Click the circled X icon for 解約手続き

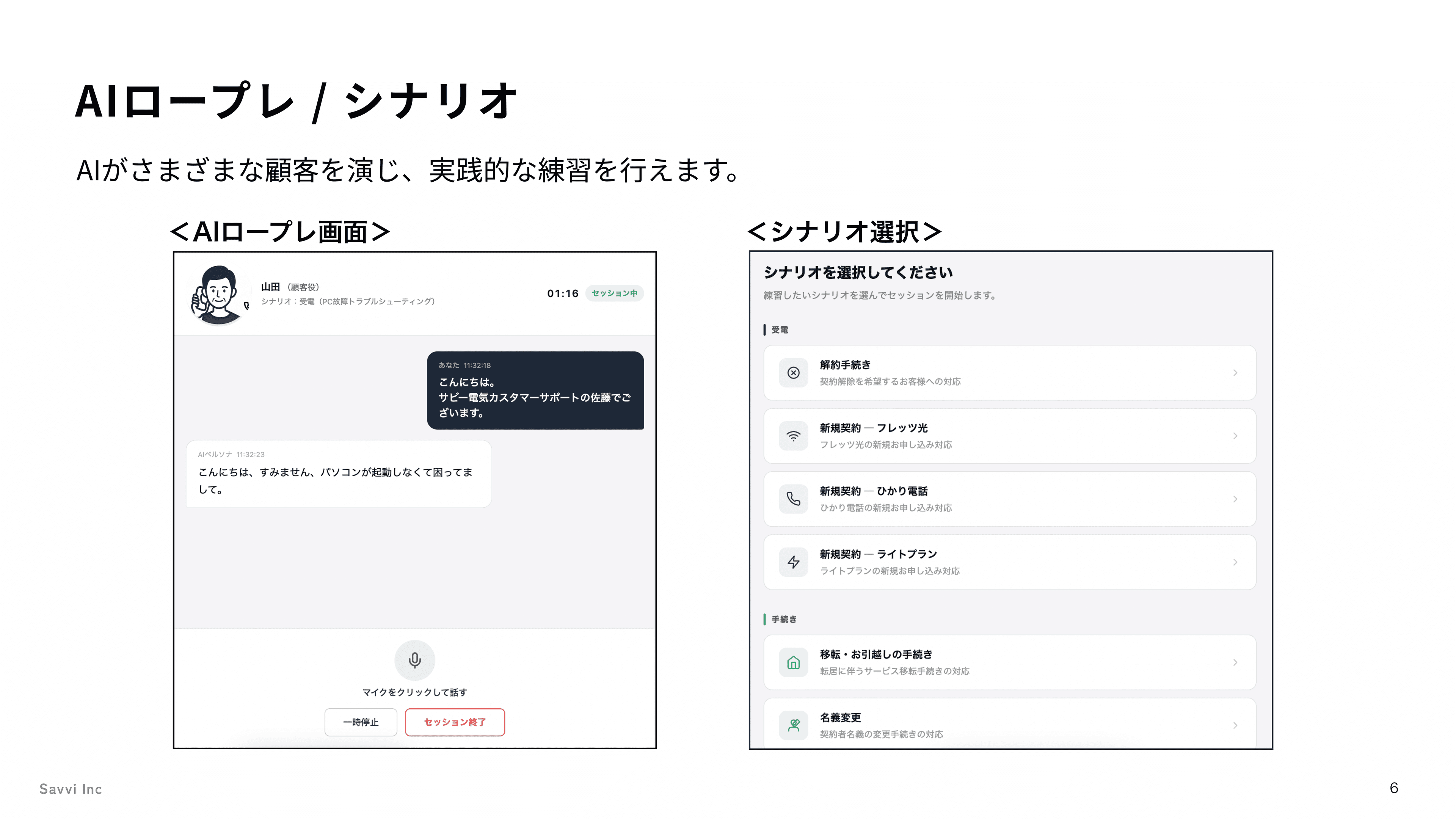(793, 372)
